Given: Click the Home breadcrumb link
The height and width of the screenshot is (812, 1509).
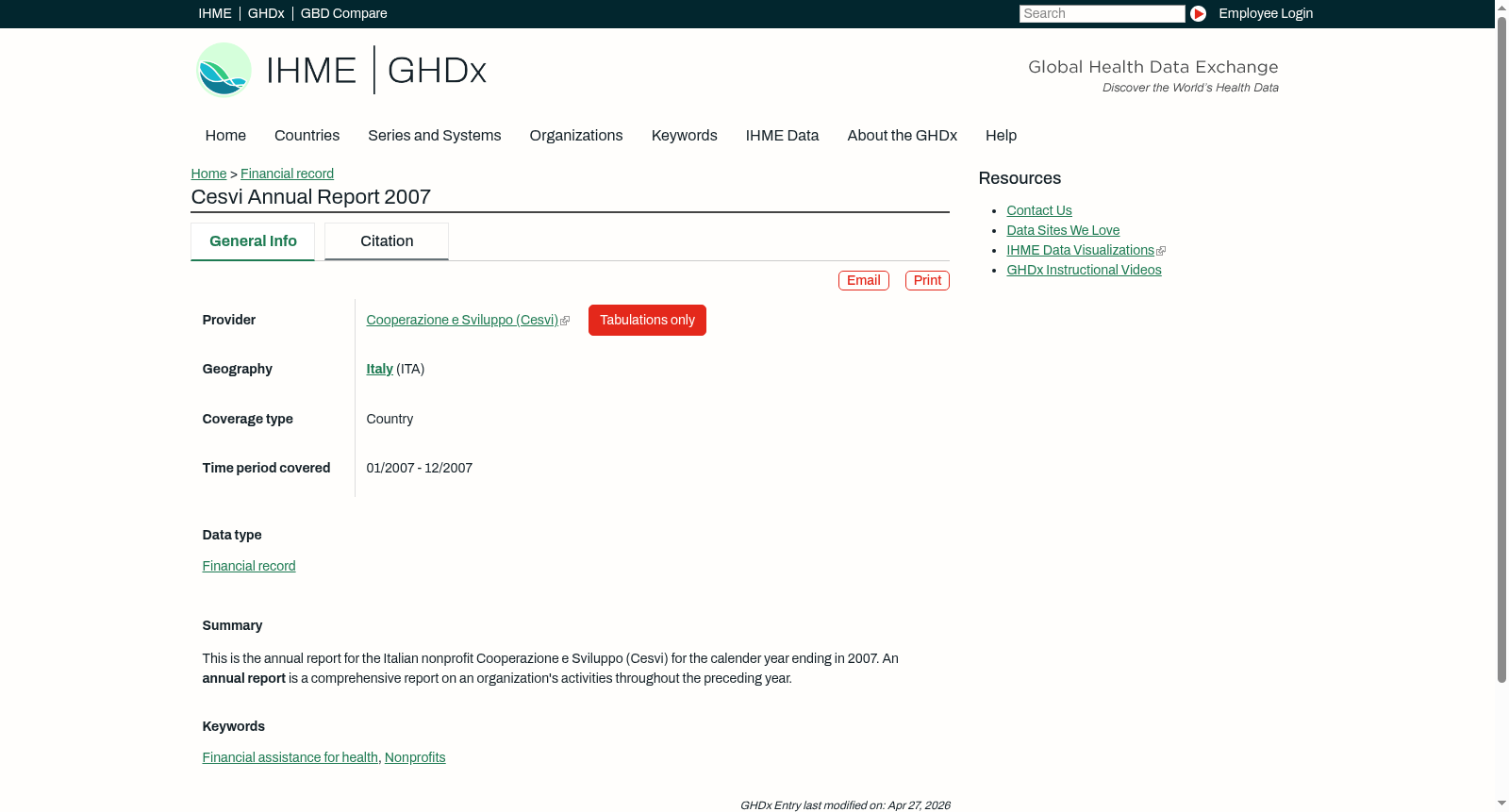Looking at the screenshot, I should [208, 174].
